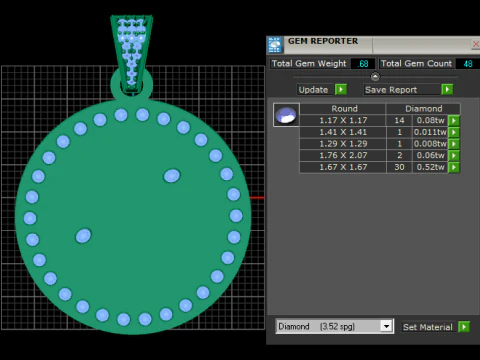This screenshot has height=360, width=480.
Task: Select the pave-set bail at the pendant top
Action: click(x=132, y=53)
